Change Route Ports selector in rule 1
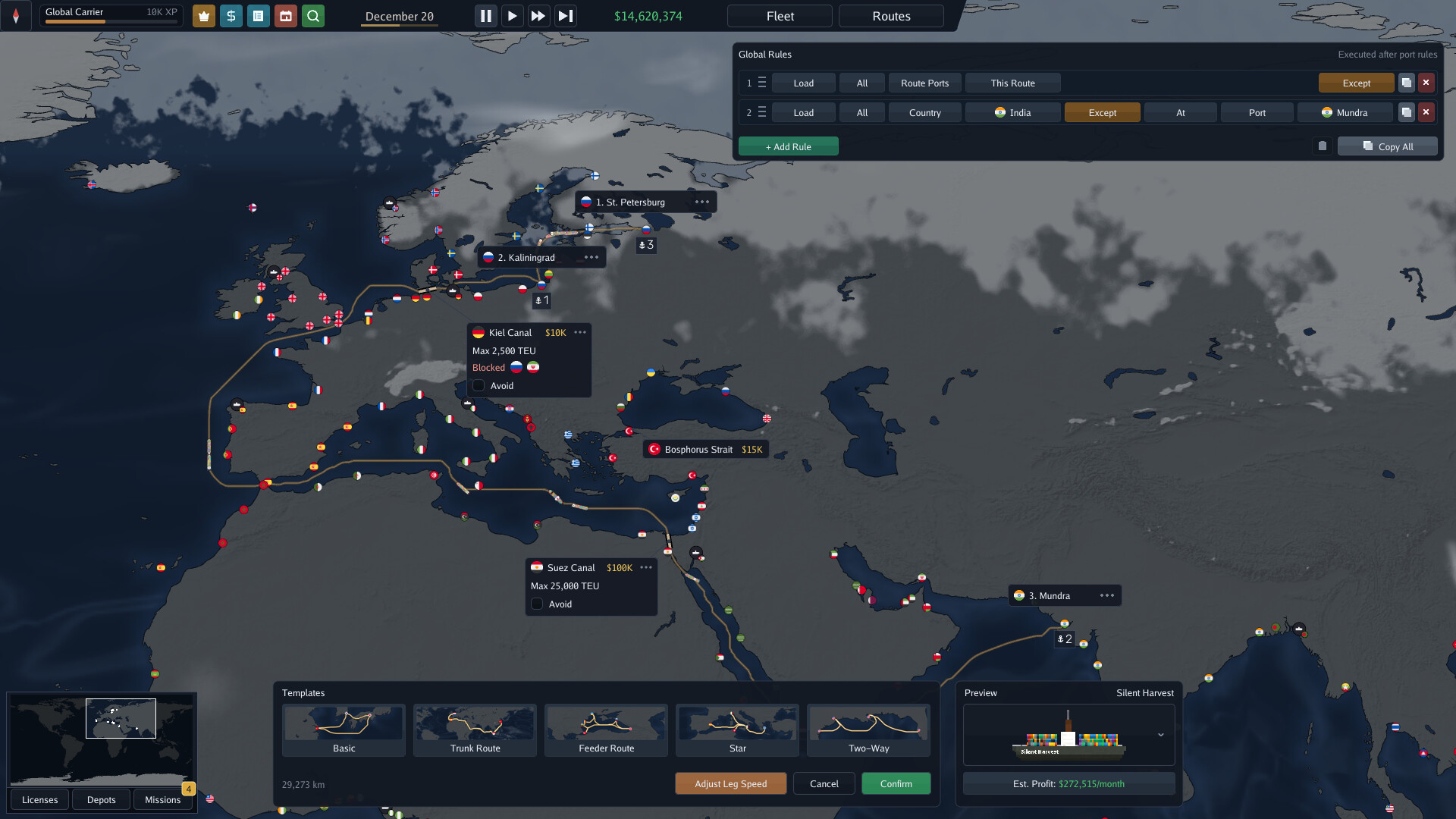 [924, 83]
